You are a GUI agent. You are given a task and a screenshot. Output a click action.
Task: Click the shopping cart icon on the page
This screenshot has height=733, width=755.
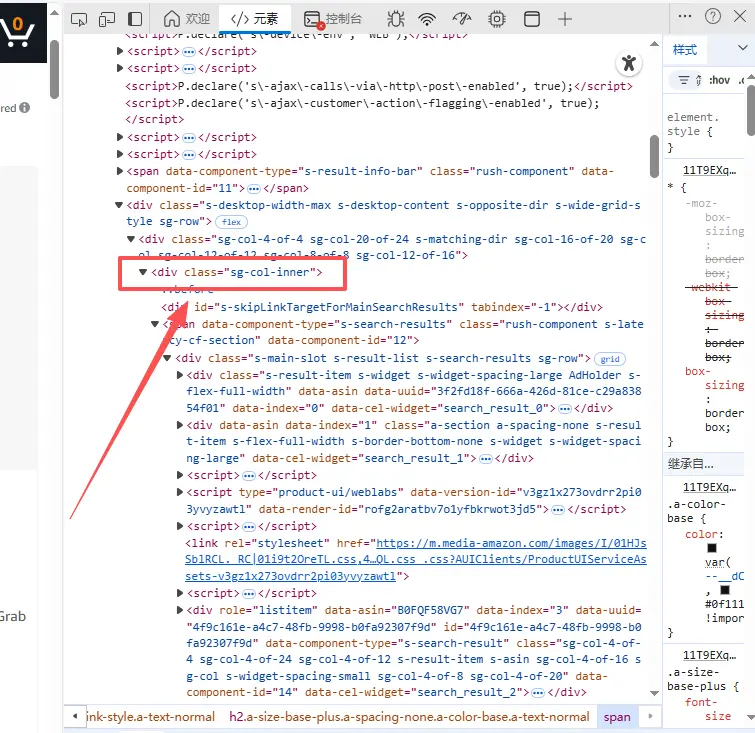18,32
